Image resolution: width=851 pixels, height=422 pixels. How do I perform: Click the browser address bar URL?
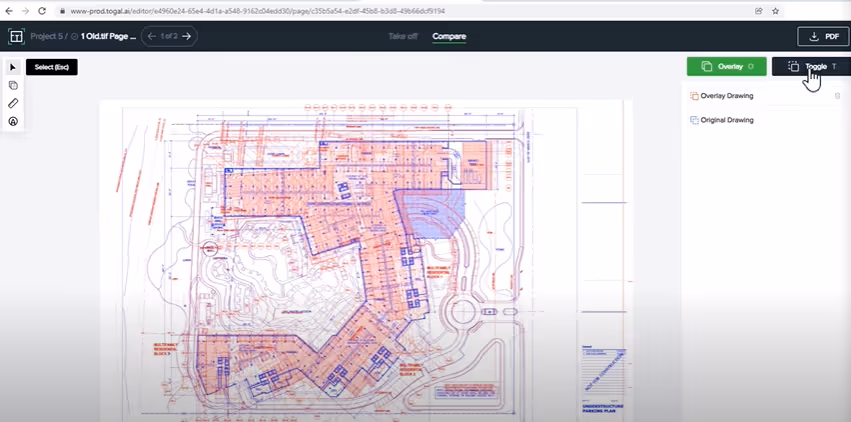[x=258, y=11]
